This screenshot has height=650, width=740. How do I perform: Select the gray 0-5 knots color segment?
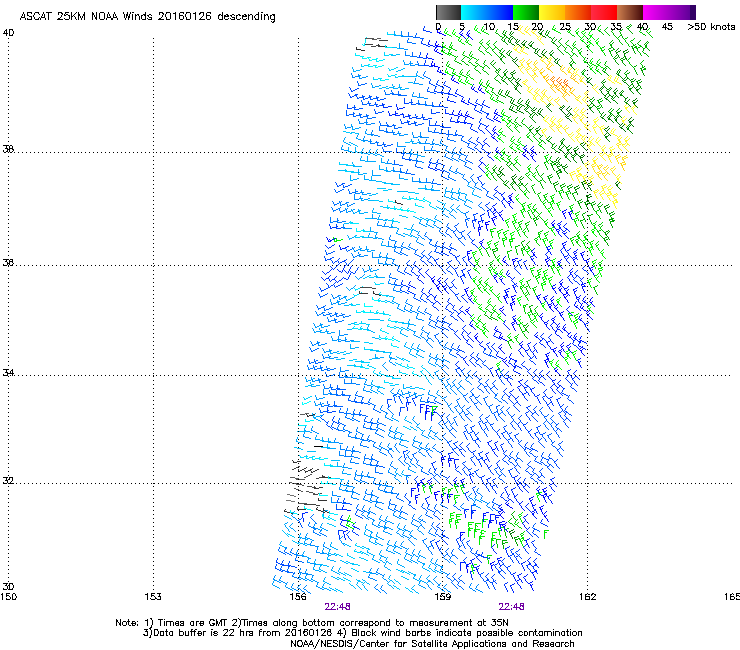point(448,12)
